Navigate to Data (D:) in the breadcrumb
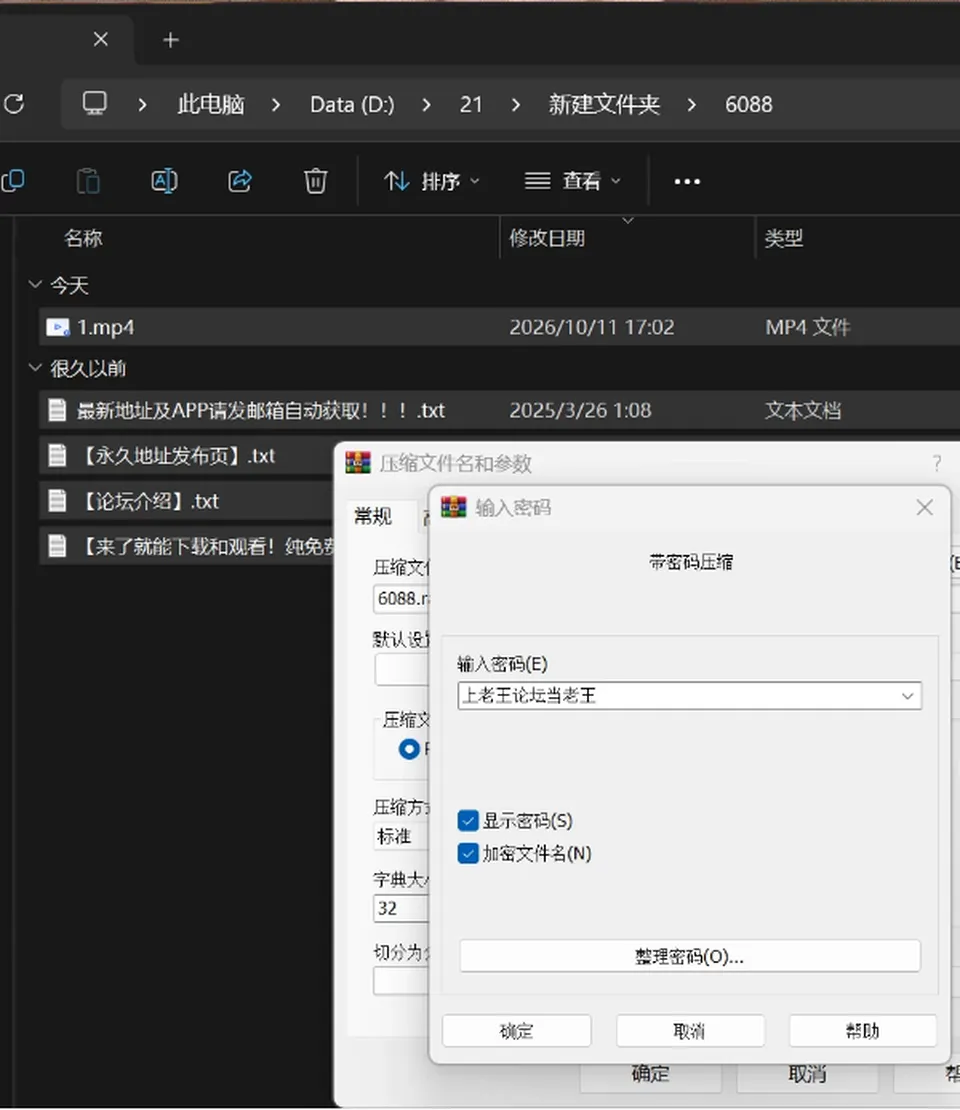Image resolution: width=960 pixels, height=1110 pixels. pos(353,105)
